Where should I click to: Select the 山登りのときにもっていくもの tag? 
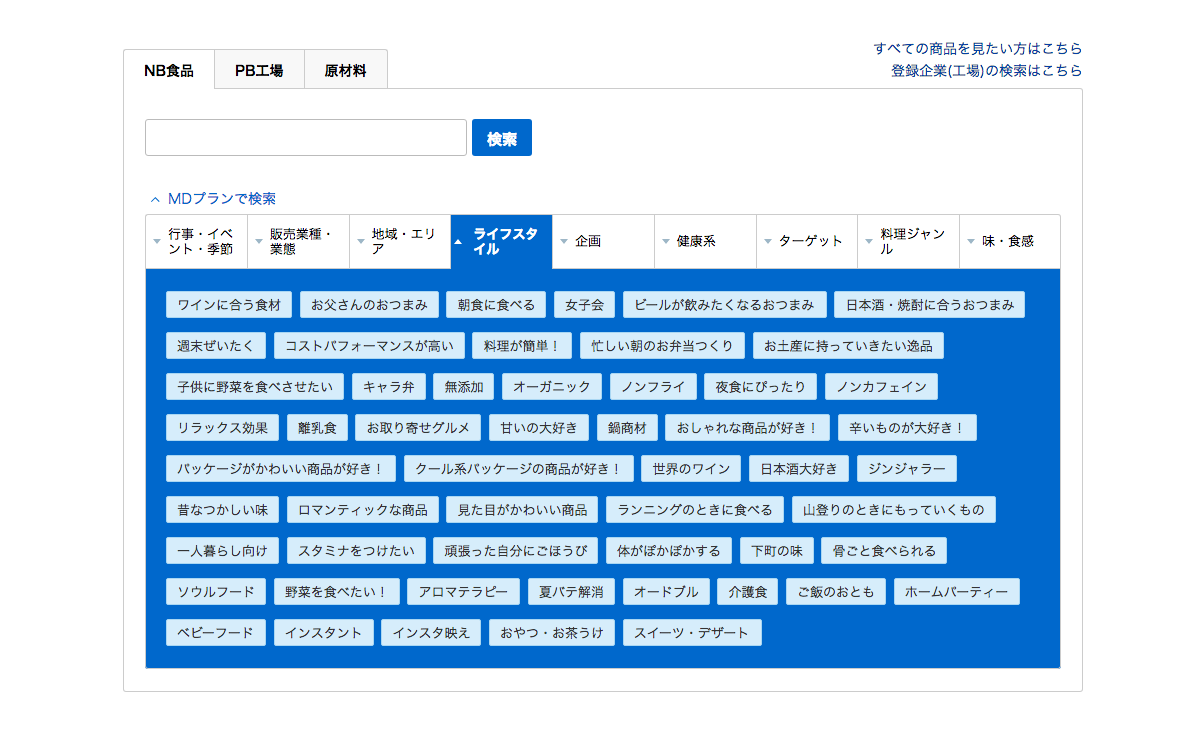893,510
